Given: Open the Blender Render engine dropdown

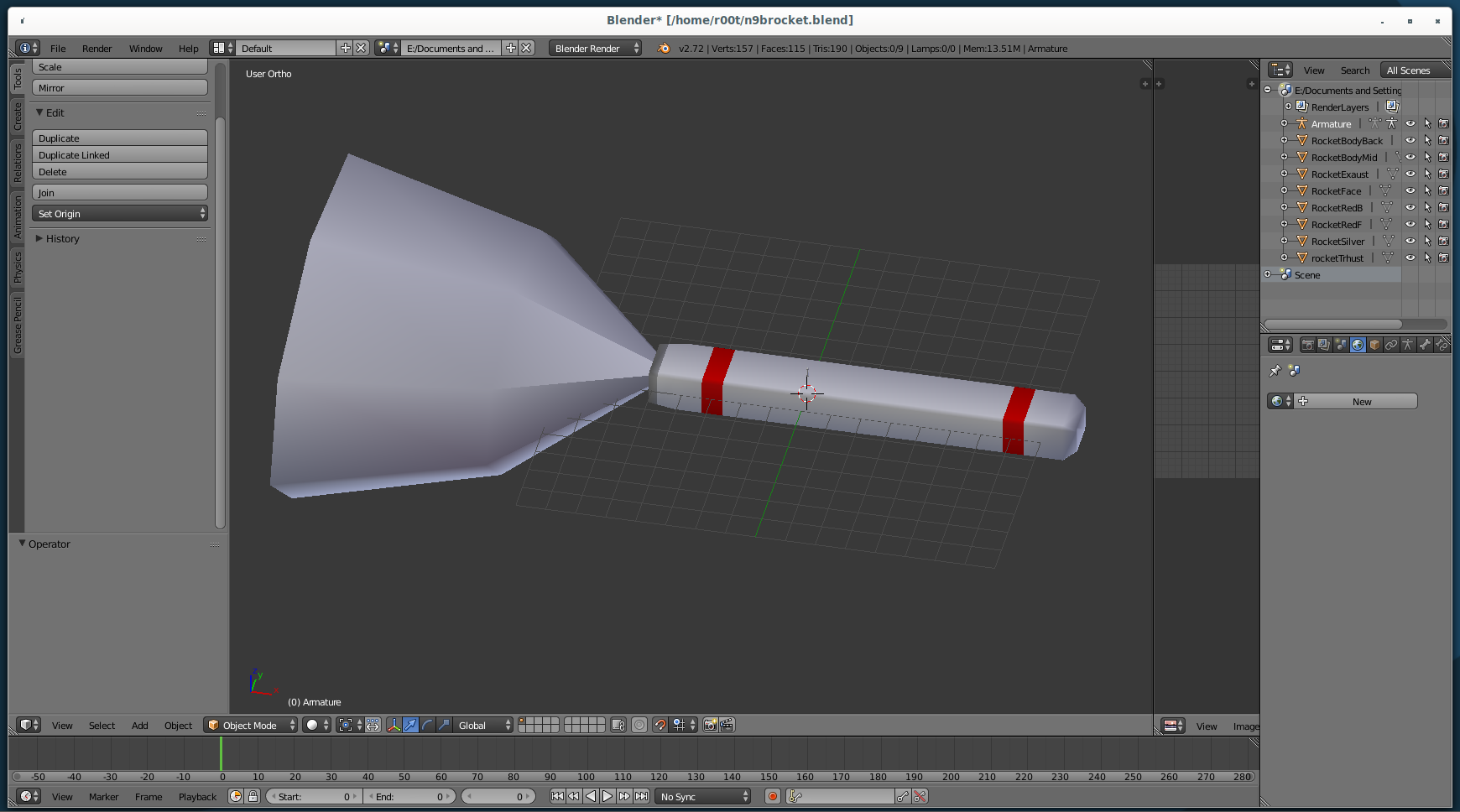Looking at the screenshot, I should click(x=596, y=48).
